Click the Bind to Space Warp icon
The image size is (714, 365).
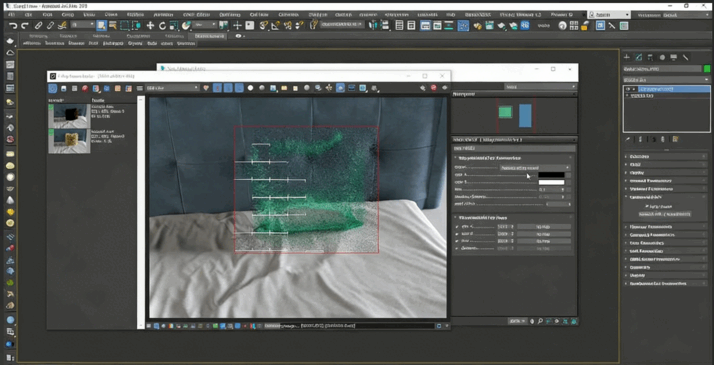click(x=63, y=26)
